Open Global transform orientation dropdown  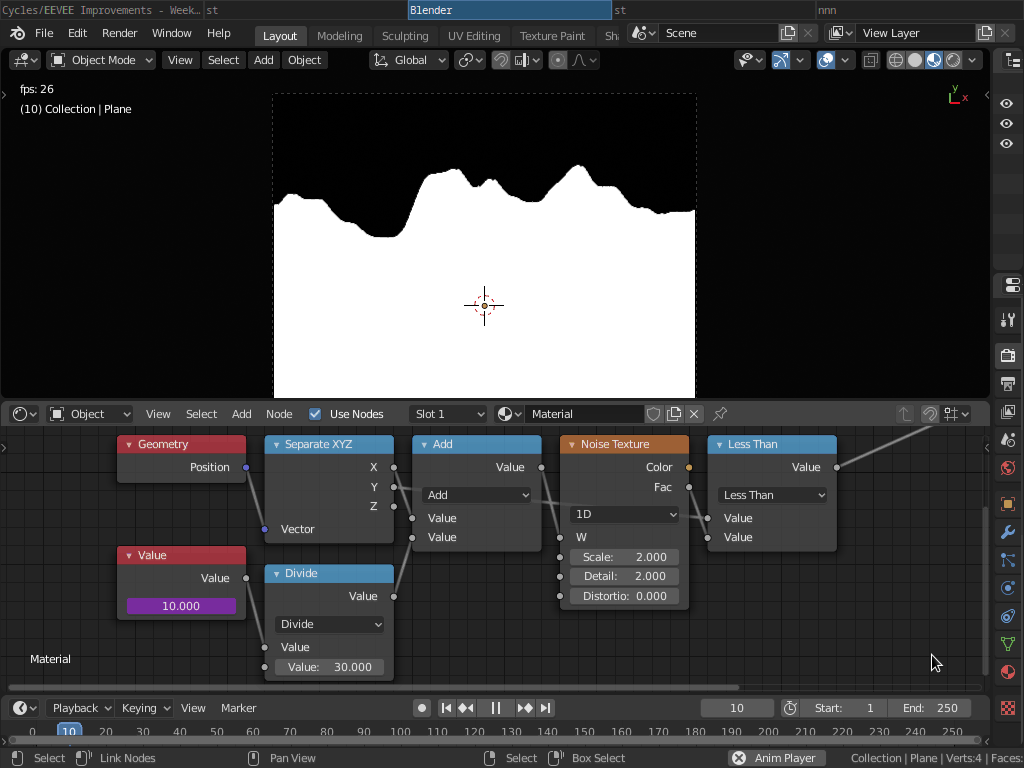pyautogui.click(x=409, y=60)
